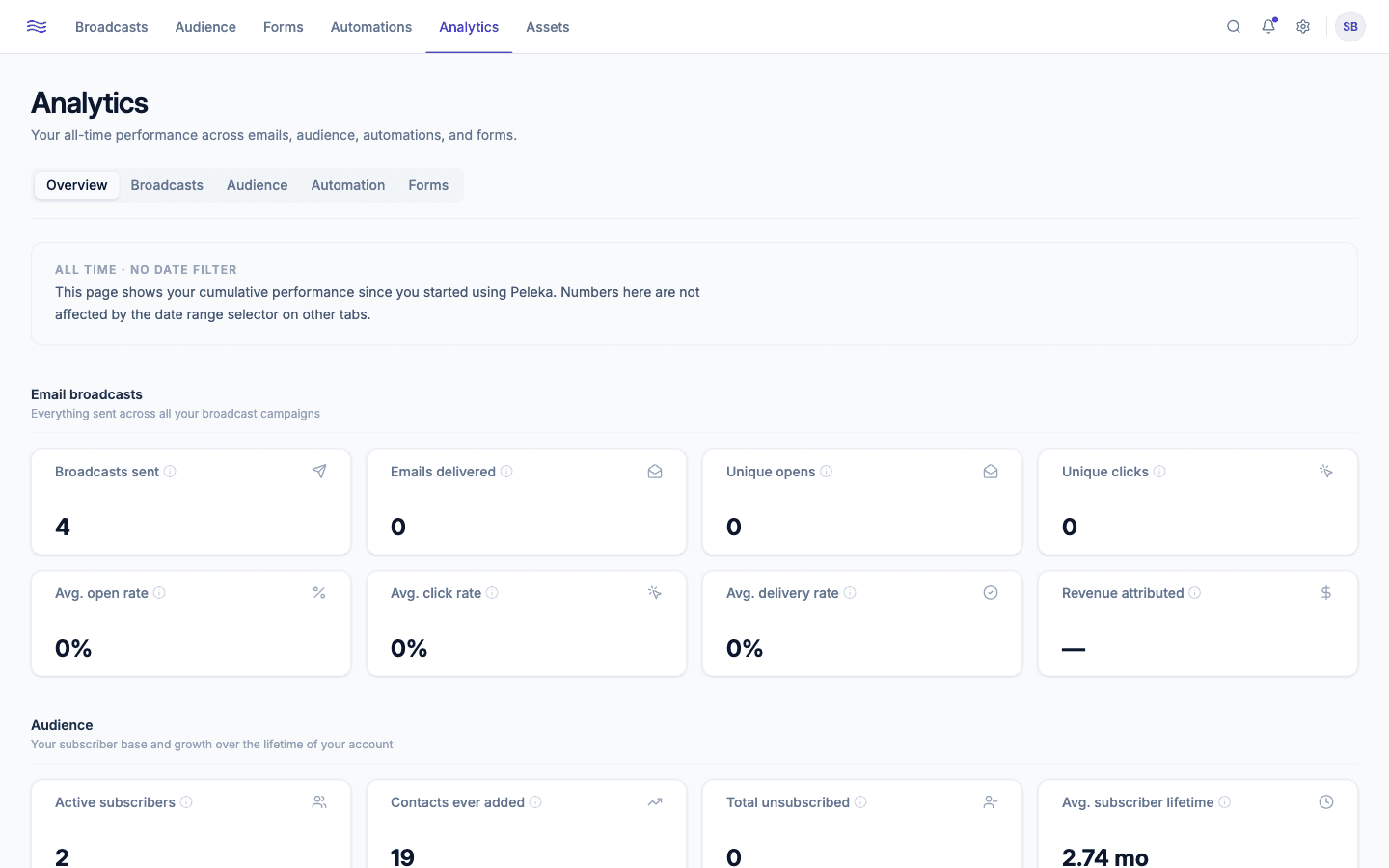
Task: Click info icon next to Avg. open rate
Action: point(159,593)
